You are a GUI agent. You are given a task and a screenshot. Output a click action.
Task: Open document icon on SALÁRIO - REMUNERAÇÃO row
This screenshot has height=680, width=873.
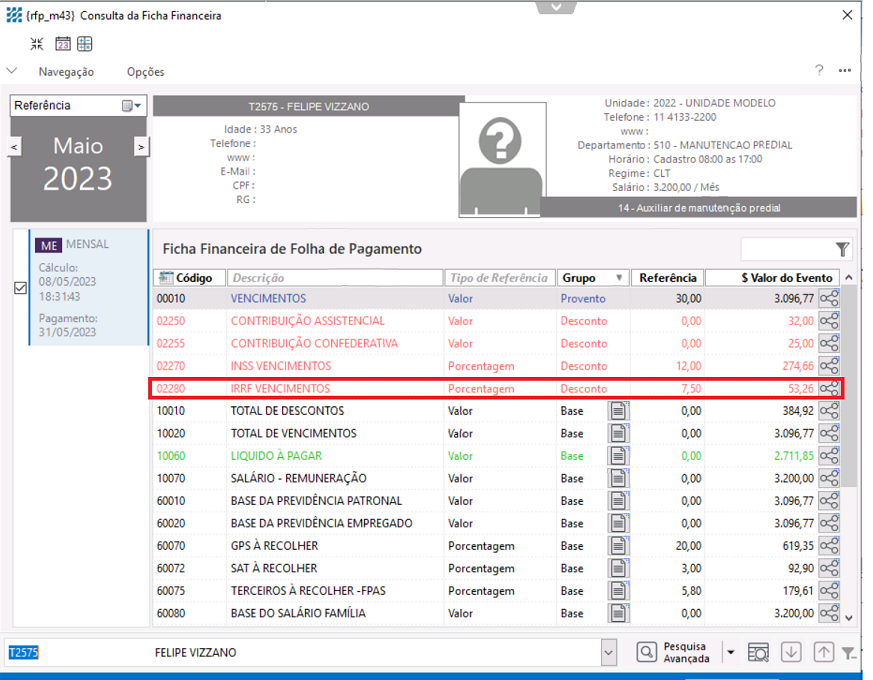[618, 478]
